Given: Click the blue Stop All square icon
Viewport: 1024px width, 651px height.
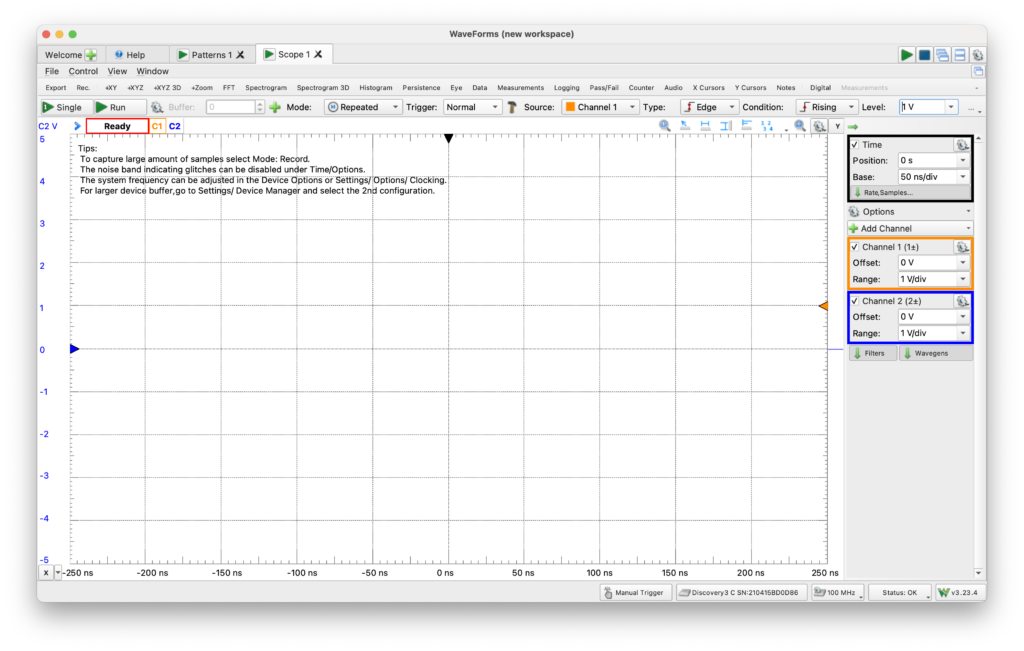Looking at the screenshot, I should click(x=924, y=55).
